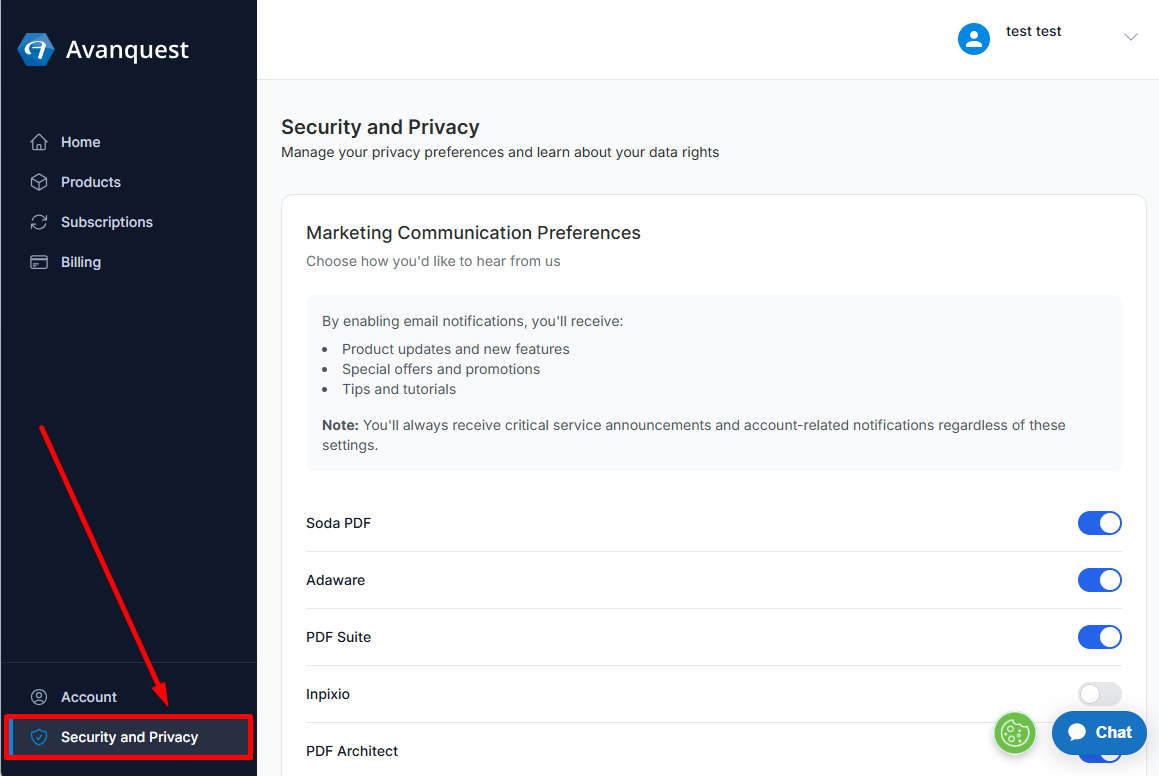Disable the Soda PDF email toggle
Image resolution: width=1159 pixels, height=776 pixels.
tap(1099, 523)
